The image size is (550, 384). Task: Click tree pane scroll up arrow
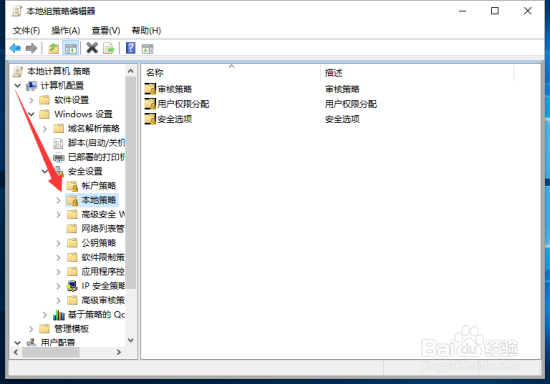[130, 71]
